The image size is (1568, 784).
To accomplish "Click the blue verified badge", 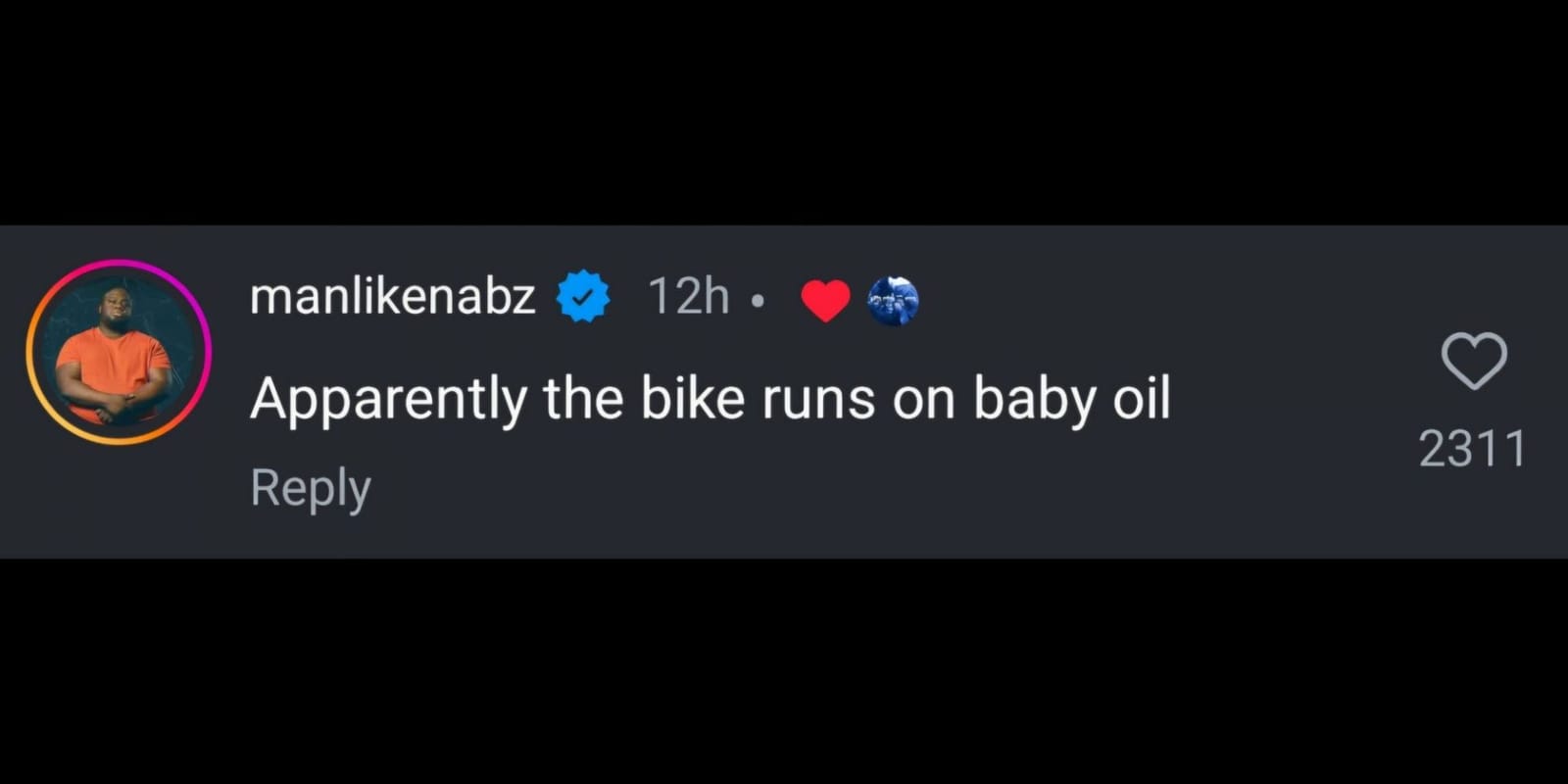I will (x=583, y=296).
